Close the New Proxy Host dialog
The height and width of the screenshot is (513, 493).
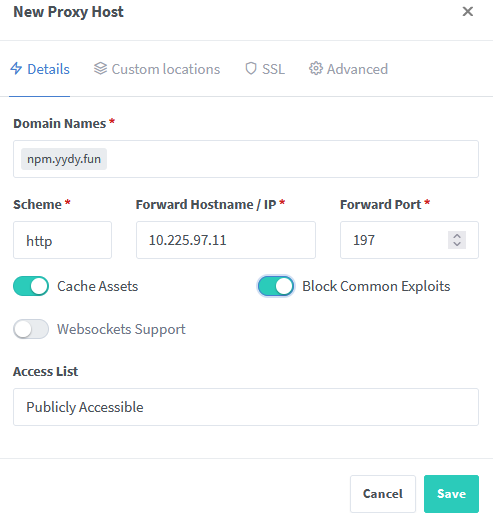(468, 12)
